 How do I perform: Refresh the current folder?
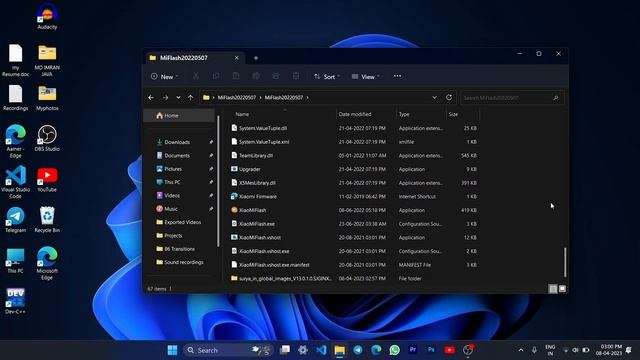click(x=449, y=98)
